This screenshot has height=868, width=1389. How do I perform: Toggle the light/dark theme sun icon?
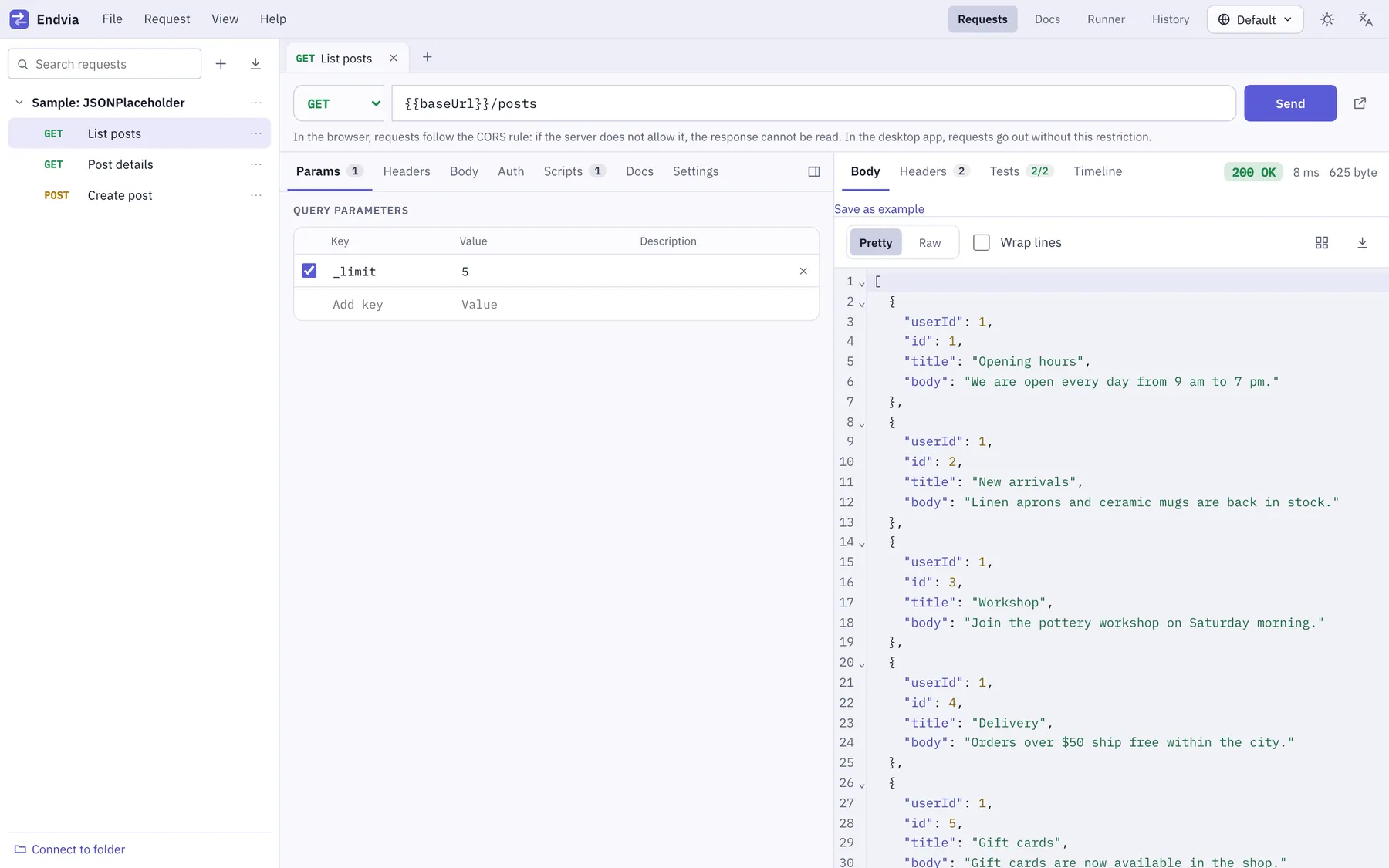(1327, 19)
